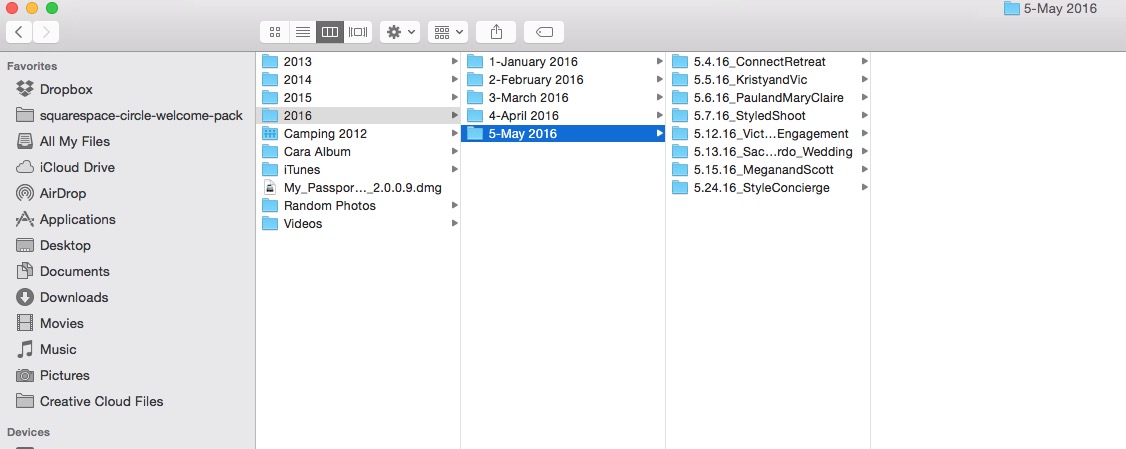
Task: Select the iTunes folder
Action: 358,170
